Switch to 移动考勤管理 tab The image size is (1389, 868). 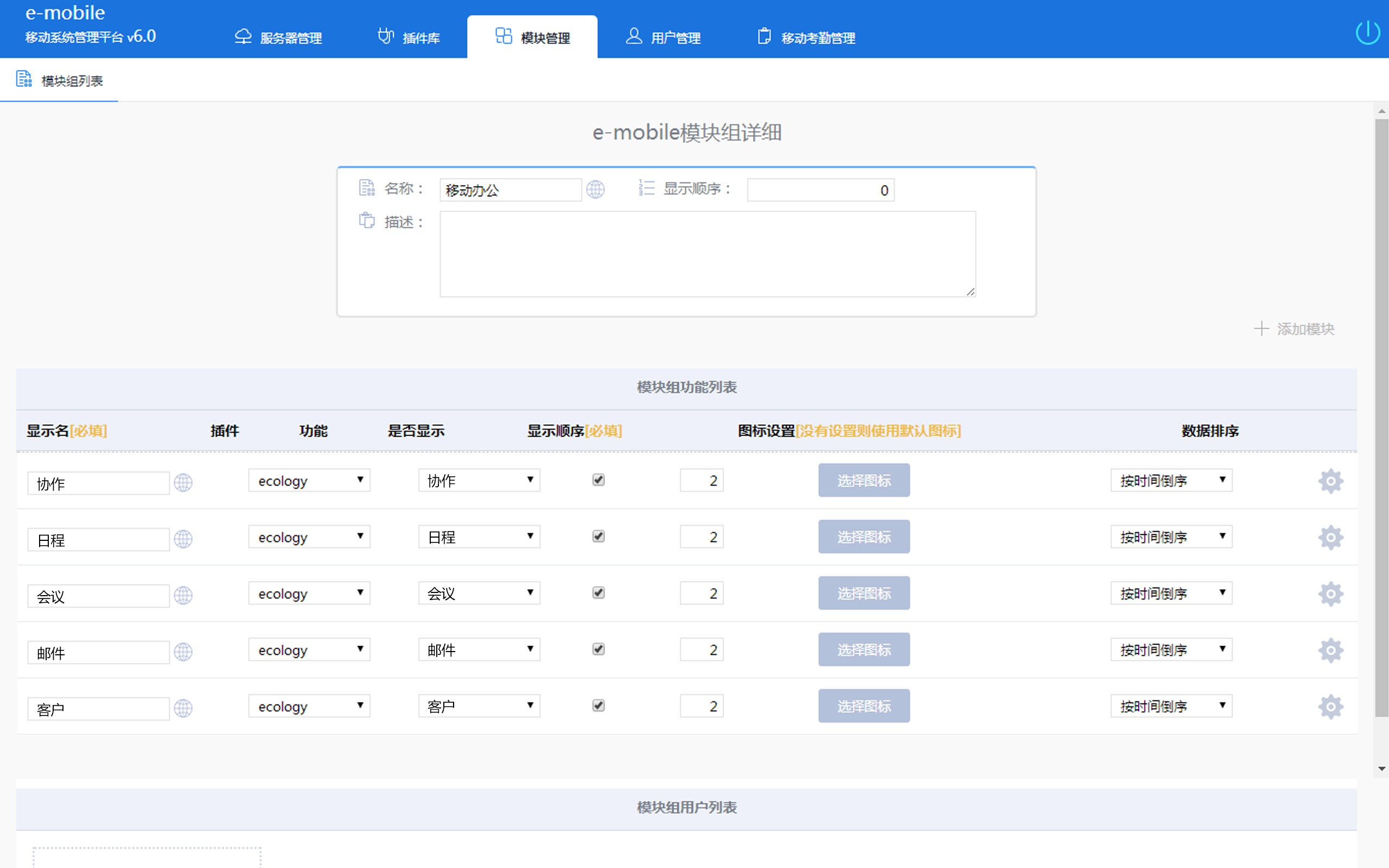806,37
